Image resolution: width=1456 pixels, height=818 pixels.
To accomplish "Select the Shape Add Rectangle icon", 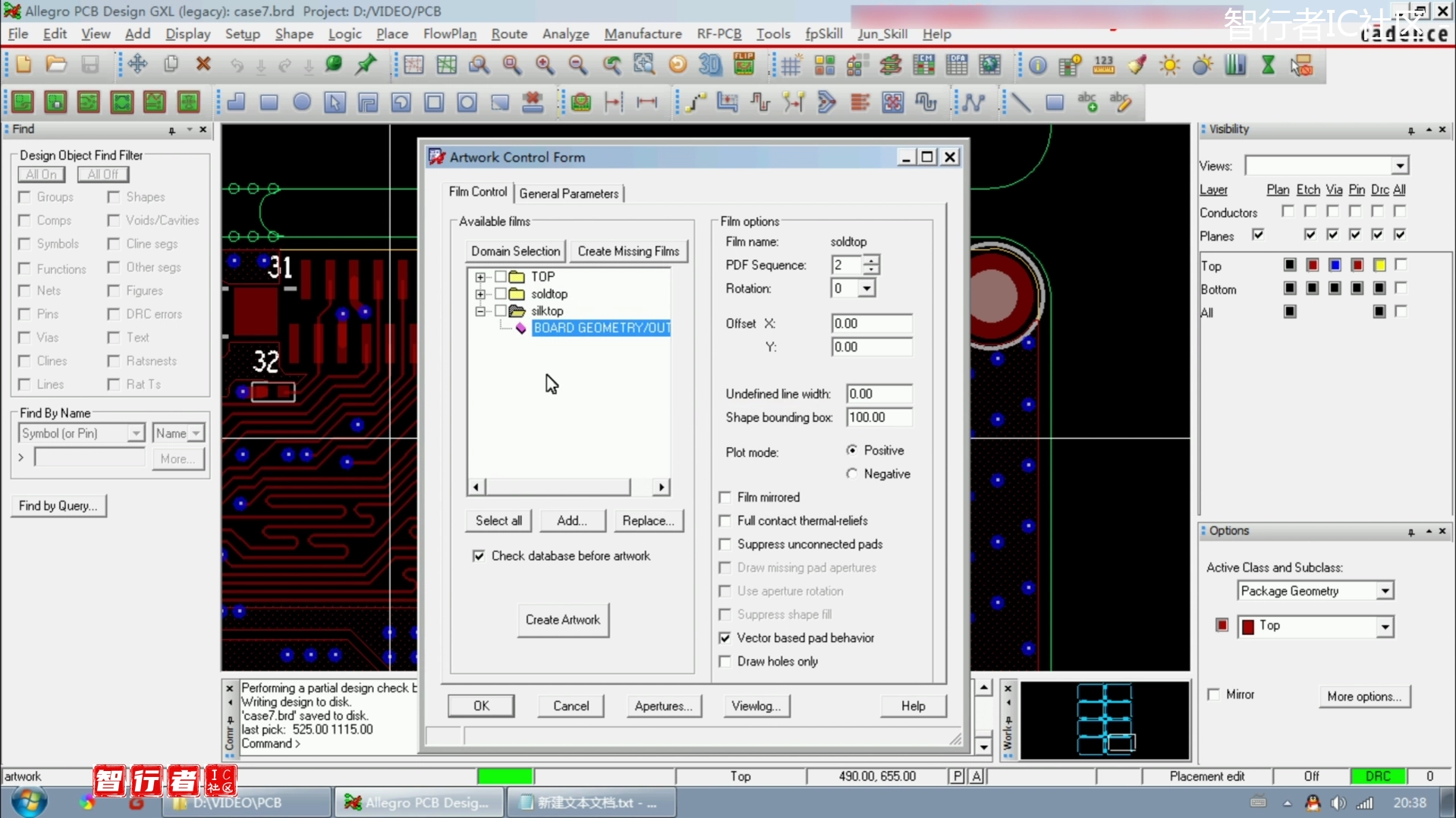I will tap(269, 102).
